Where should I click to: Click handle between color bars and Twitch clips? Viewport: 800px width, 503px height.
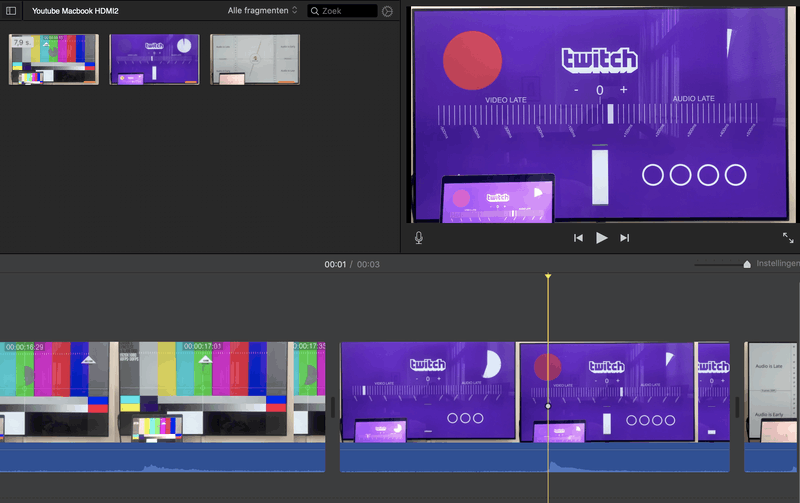tap(333, 406)
